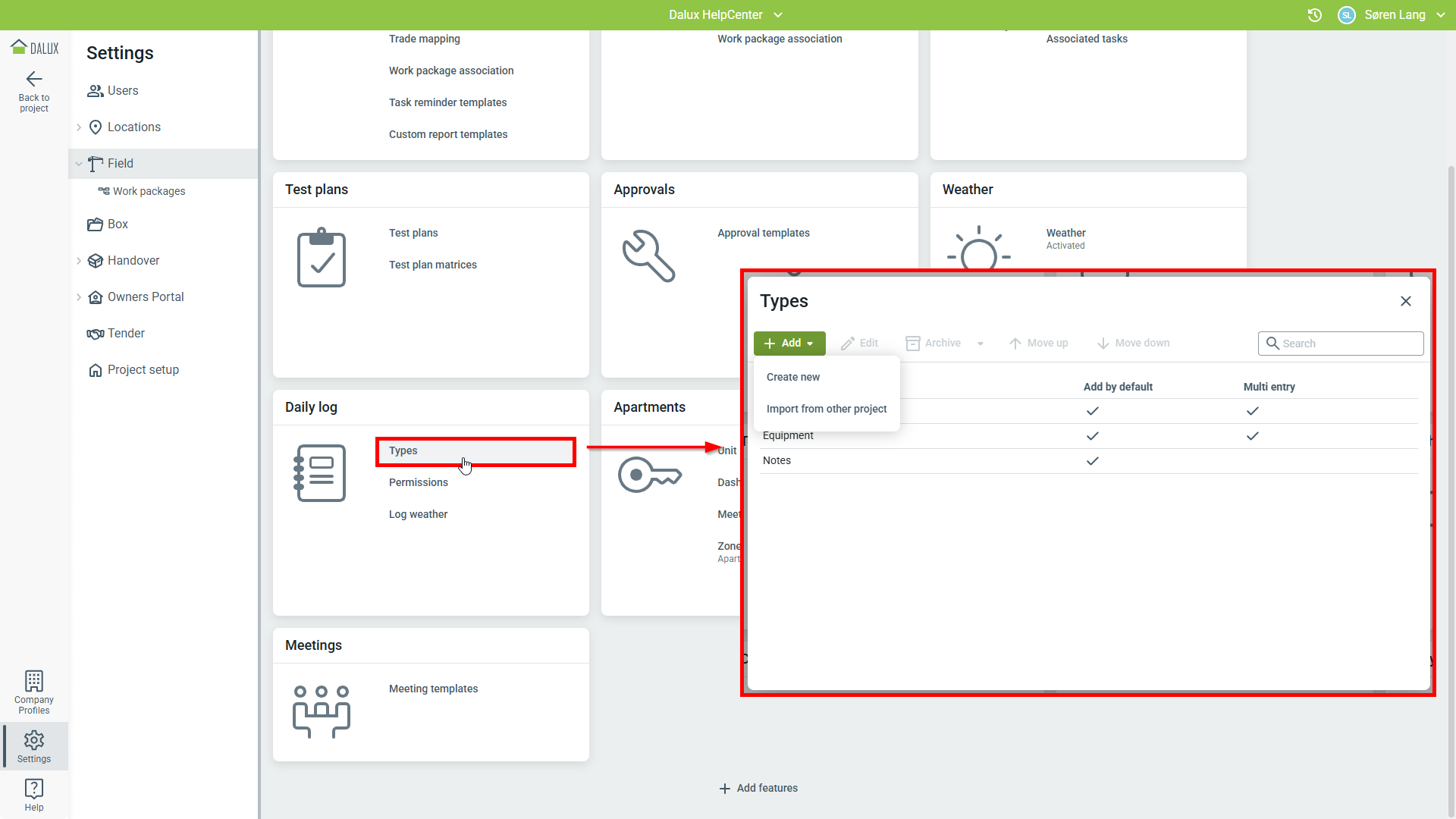This screenshot has height=819, width=1456.
Task: Toggle Add by default checkmark for Notes
Action: click(1092, 461)
